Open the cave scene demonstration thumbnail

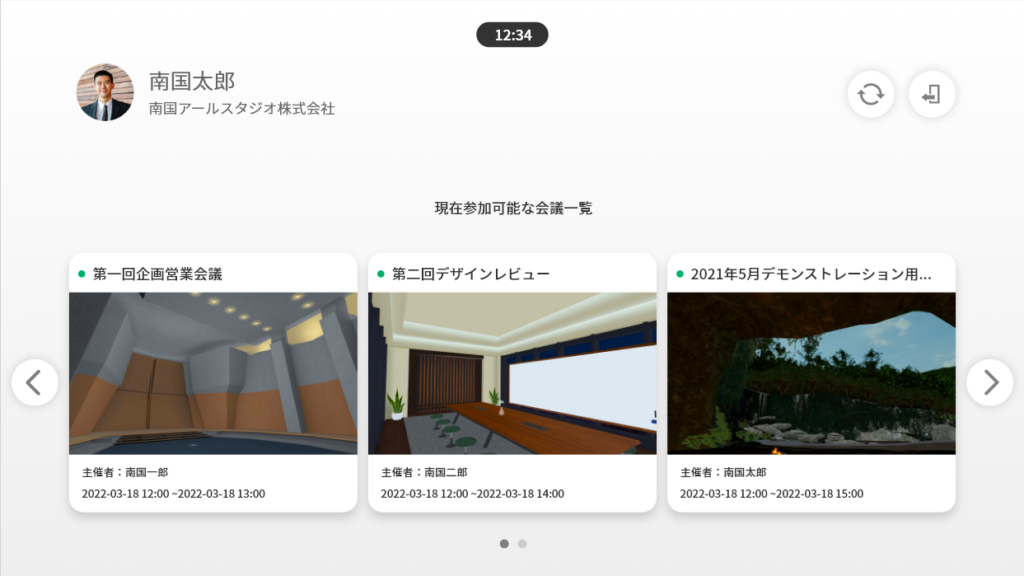[811, 373]
